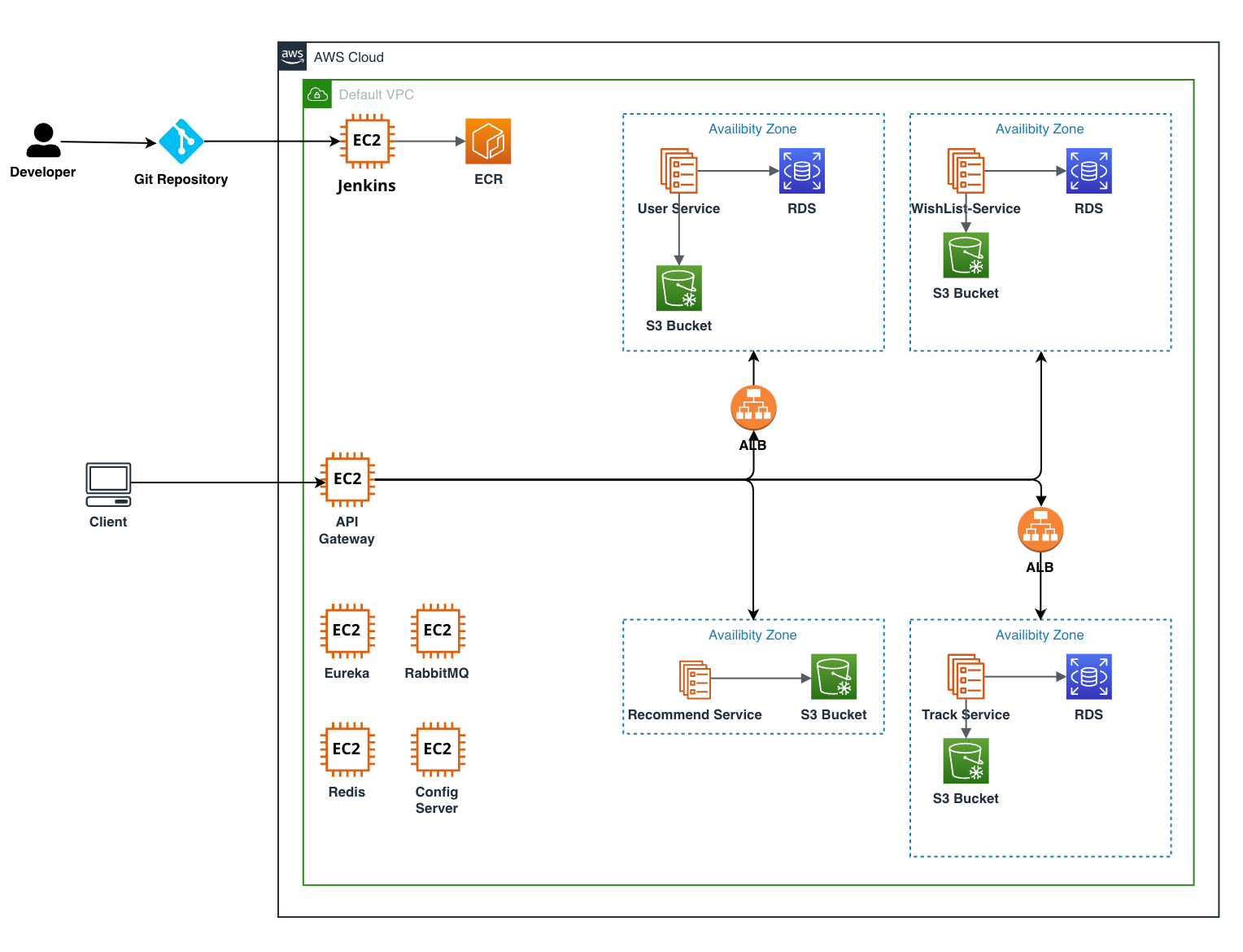Select the Track Service icon
This screenshot has width=1243, height=952.
(966, 677)
